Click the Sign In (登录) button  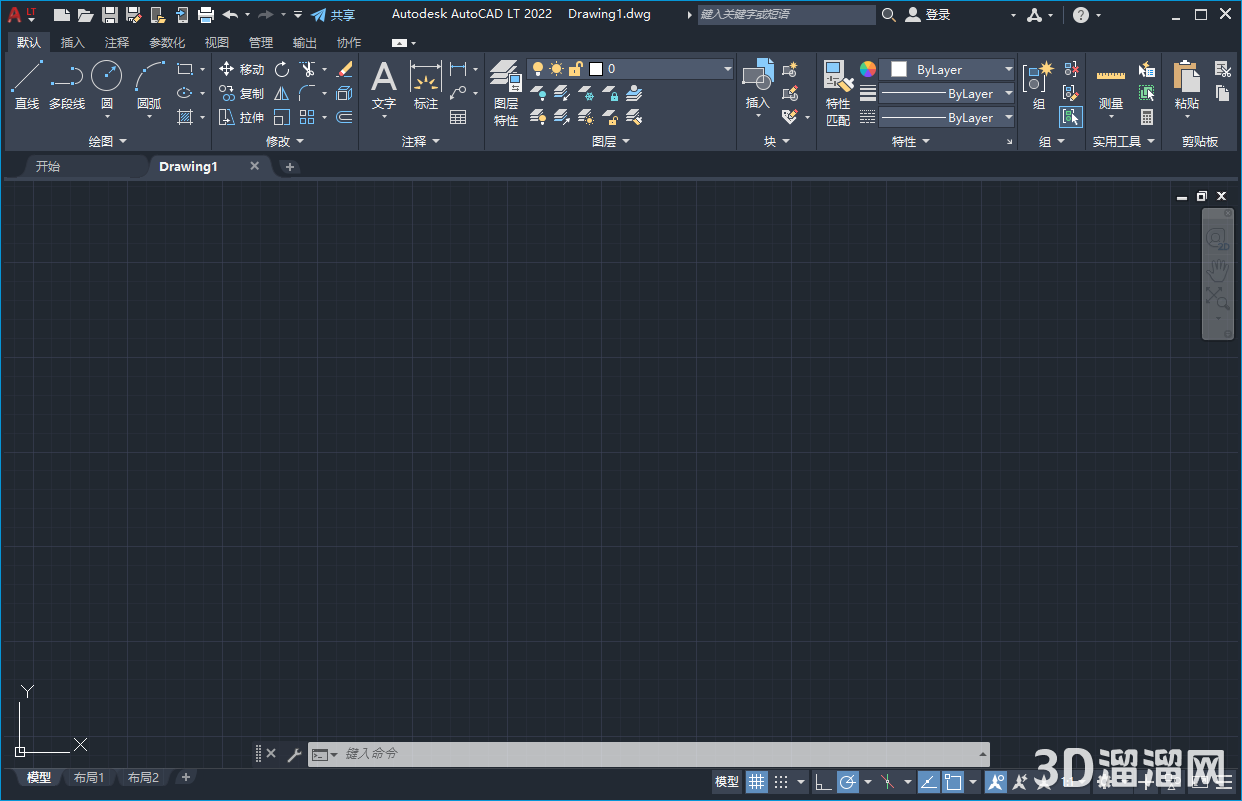coord(928,15)
